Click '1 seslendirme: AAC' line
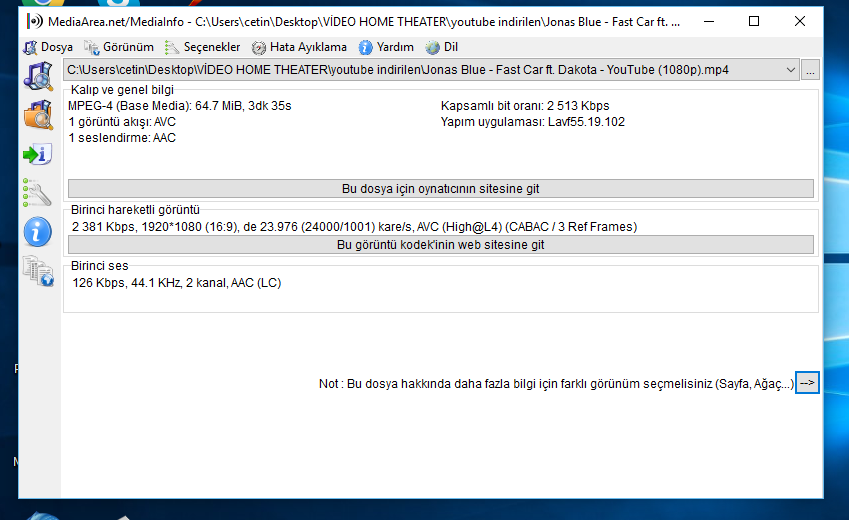The height and width of the screenshot is (520, 849). tap(122, 138)
